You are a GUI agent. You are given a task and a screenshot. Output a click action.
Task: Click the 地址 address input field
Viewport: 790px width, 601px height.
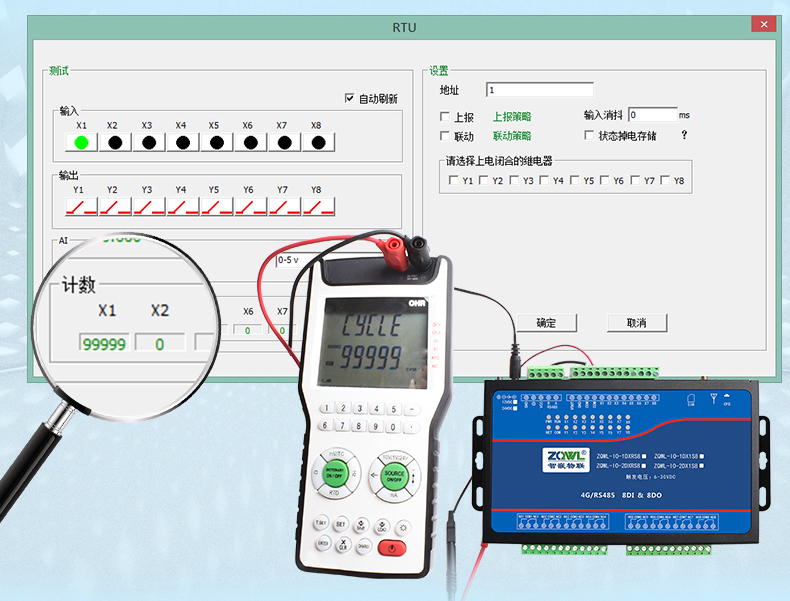(x=539, y=90)
